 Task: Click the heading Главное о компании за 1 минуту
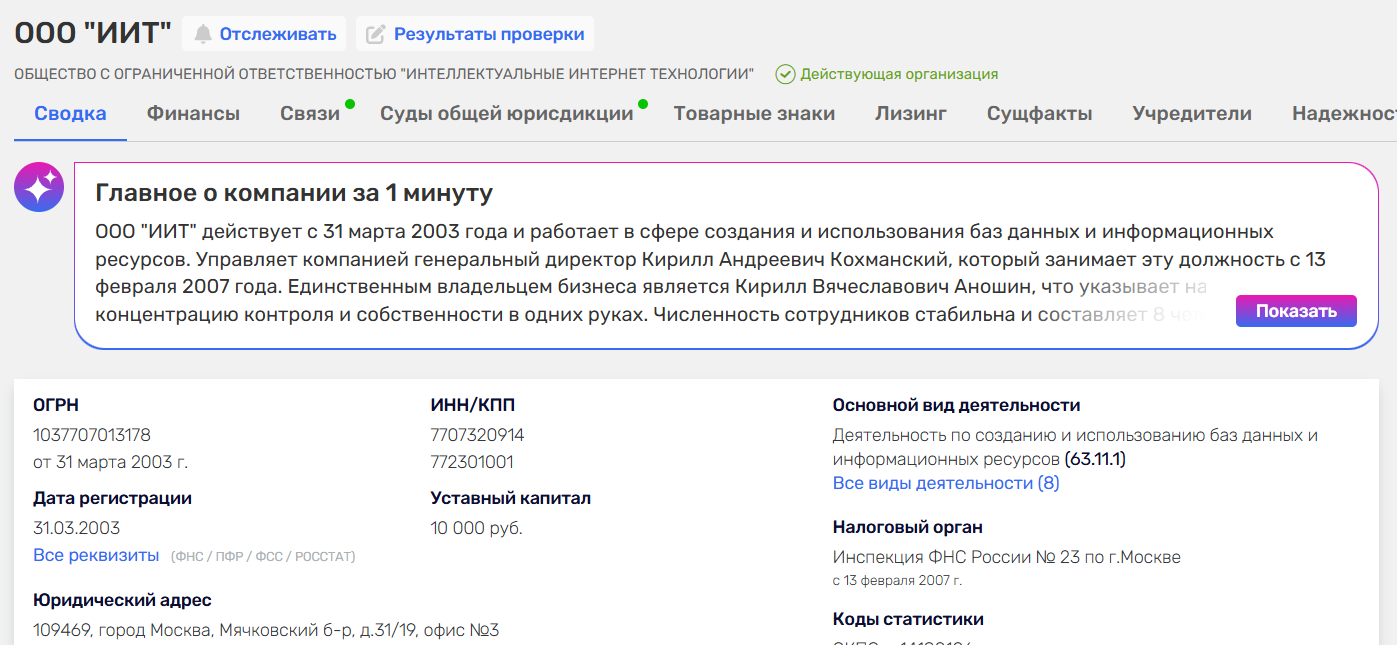[294, 193]
